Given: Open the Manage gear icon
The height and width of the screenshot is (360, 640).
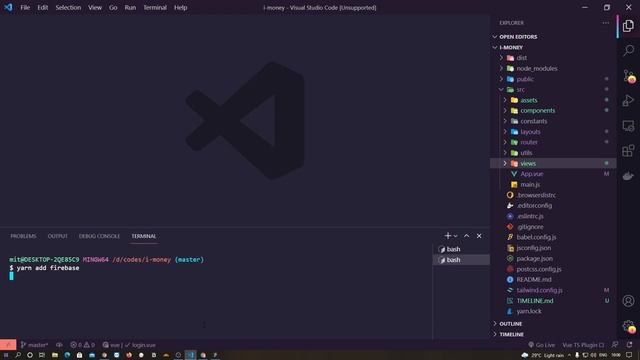Looking at the screenshot, I should pos(629,326).
